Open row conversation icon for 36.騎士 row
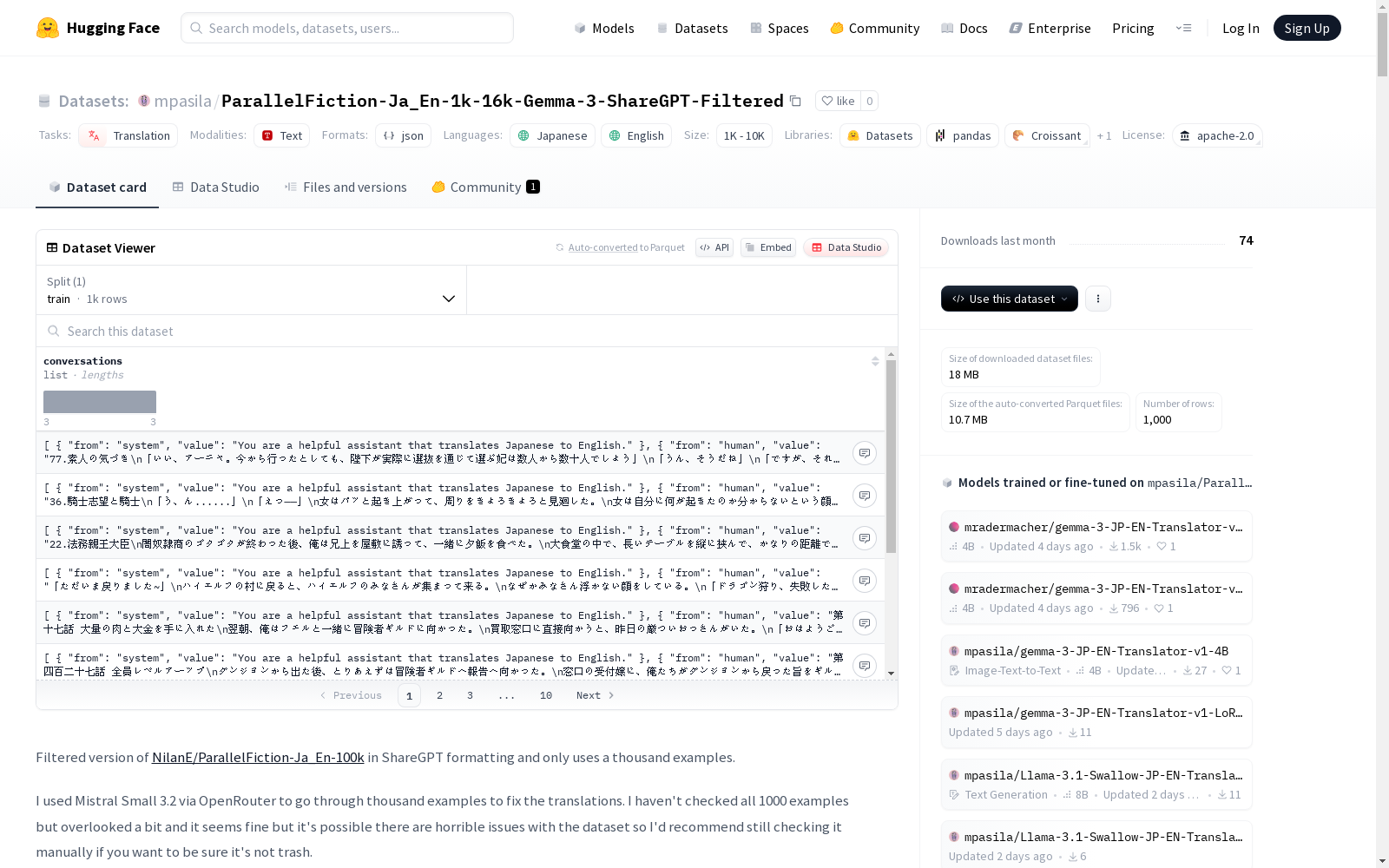The image size is (1389, 868). (x=865, y=496)
